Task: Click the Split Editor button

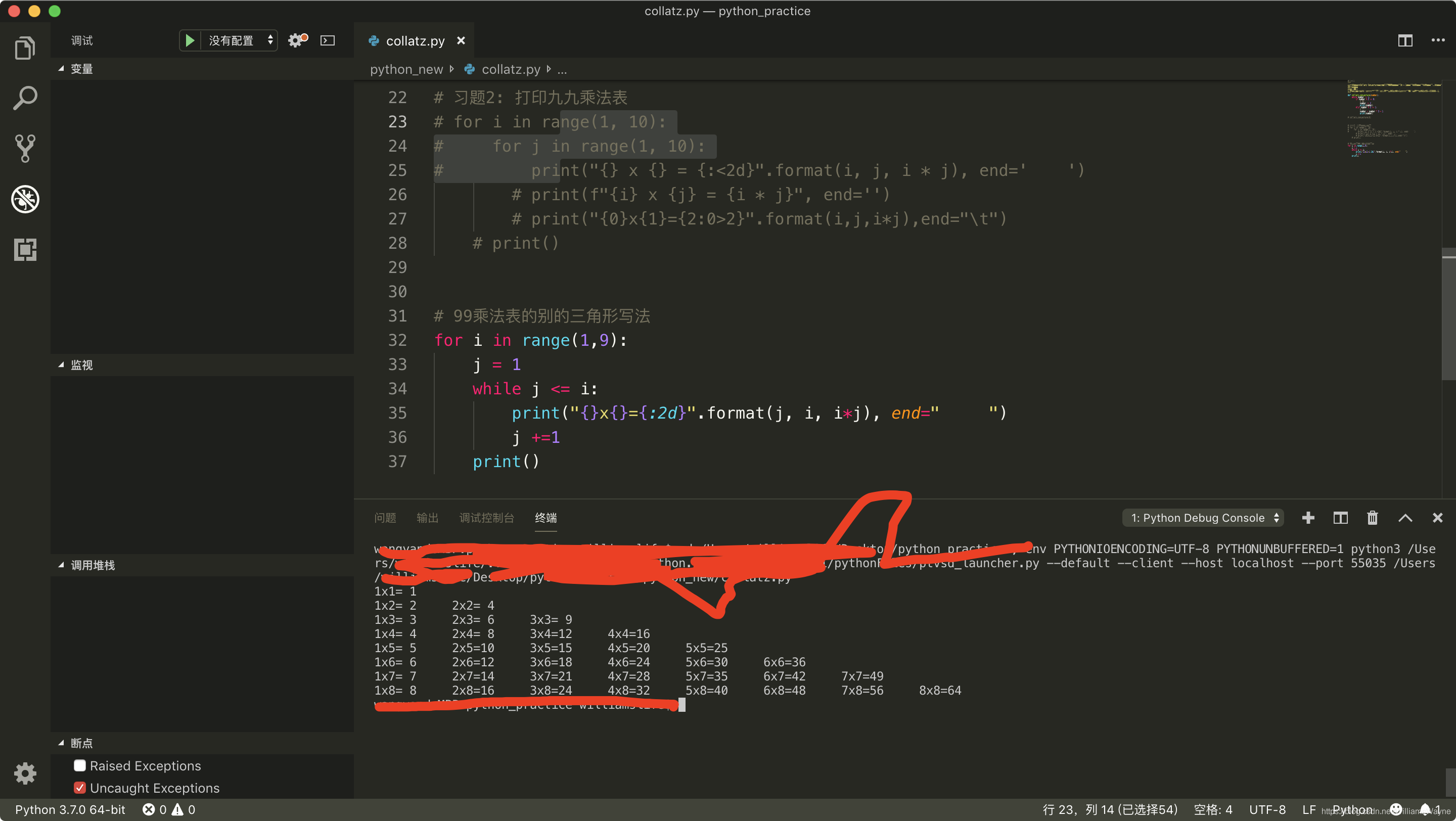Action: click(x=1405, y=39)
